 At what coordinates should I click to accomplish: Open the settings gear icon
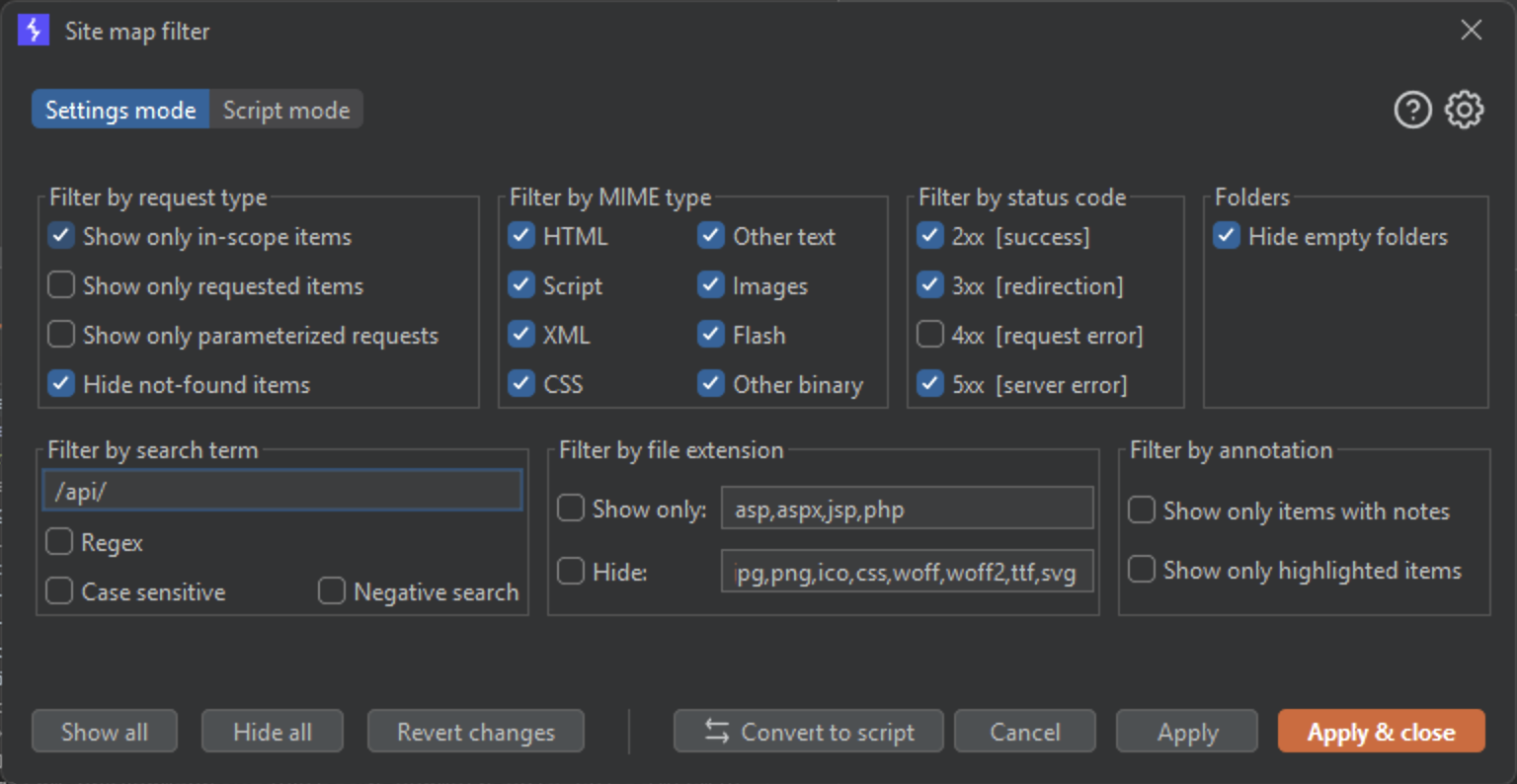1464,110
